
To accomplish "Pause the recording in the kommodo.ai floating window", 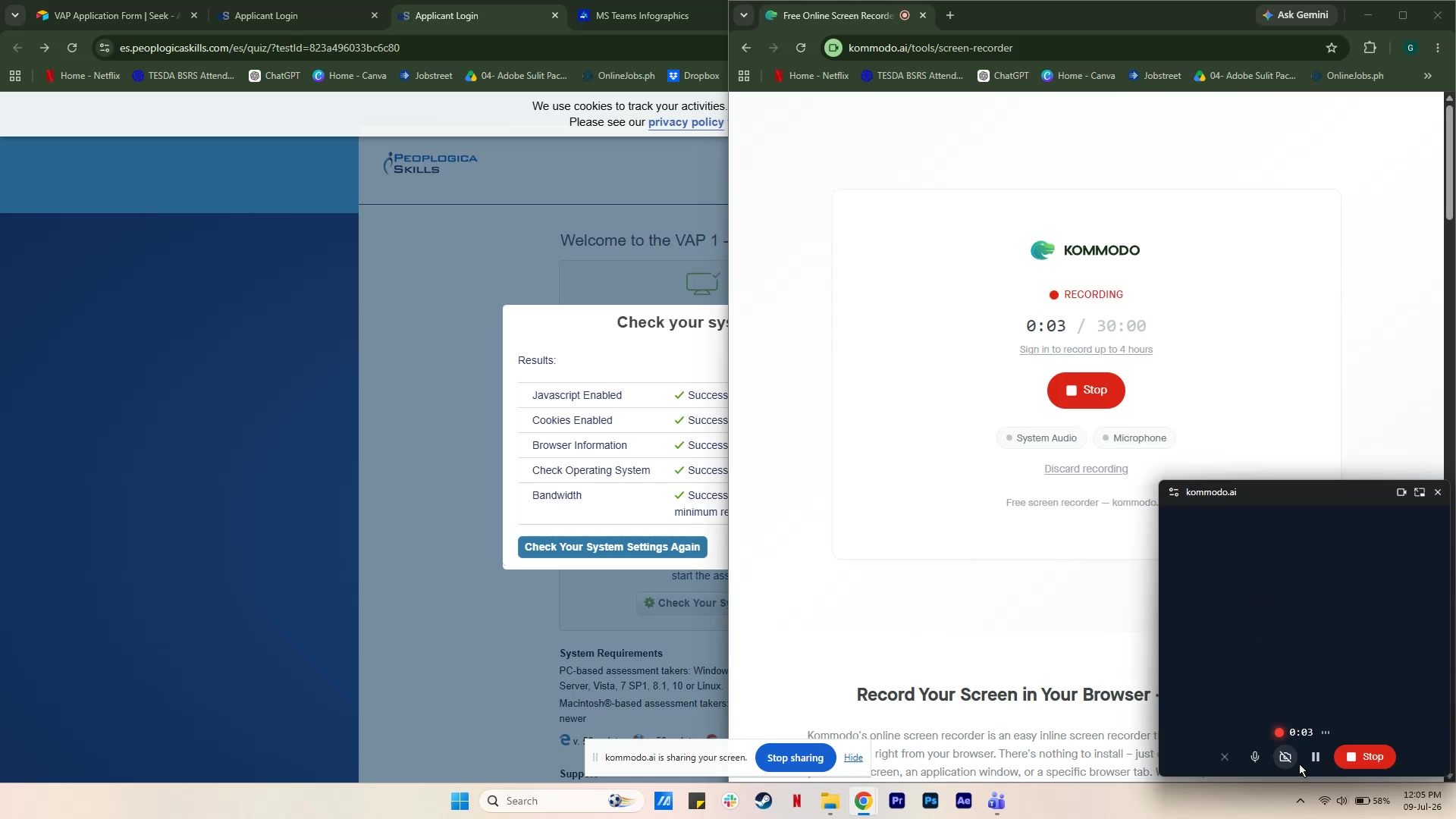I will [x=1316, y=757].
